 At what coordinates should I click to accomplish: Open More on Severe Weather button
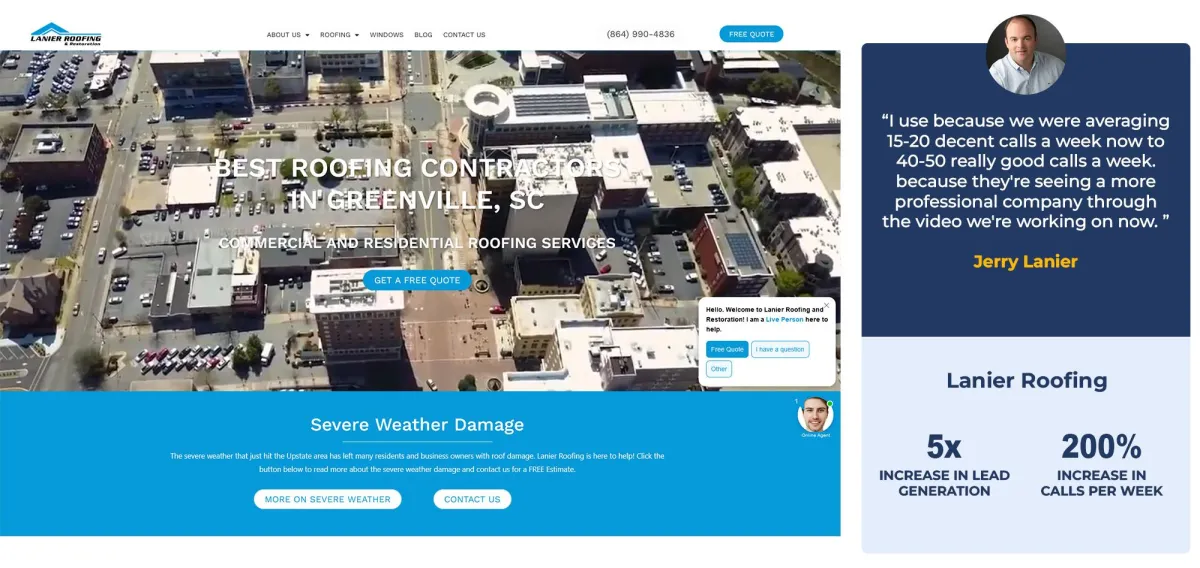pyautogui.click(x=327, y=499)
